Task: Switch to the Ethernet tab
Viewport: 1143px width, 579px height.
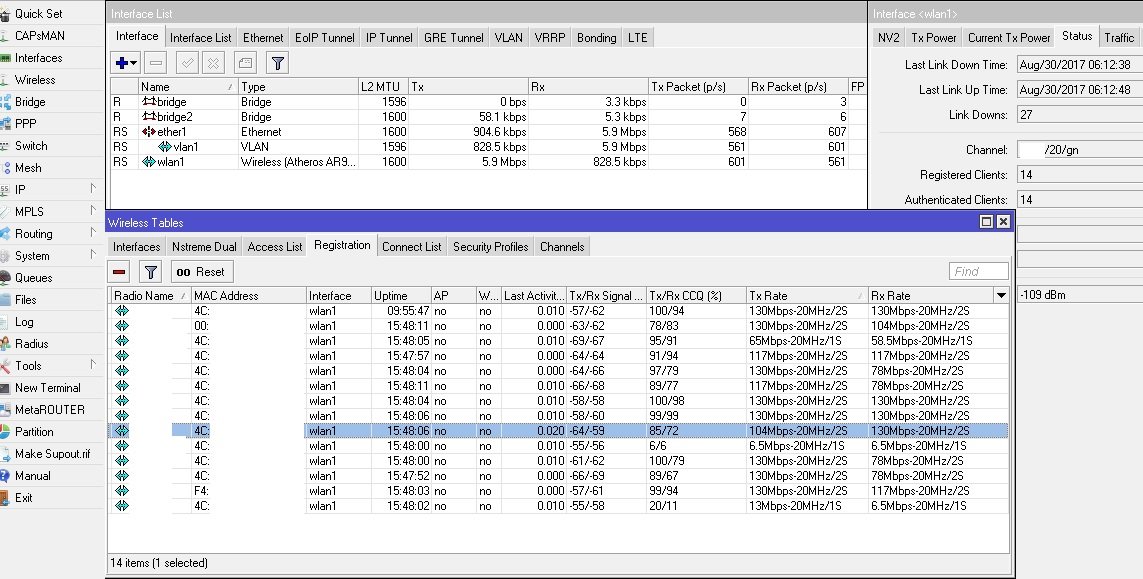Action: tap(263, 38)
